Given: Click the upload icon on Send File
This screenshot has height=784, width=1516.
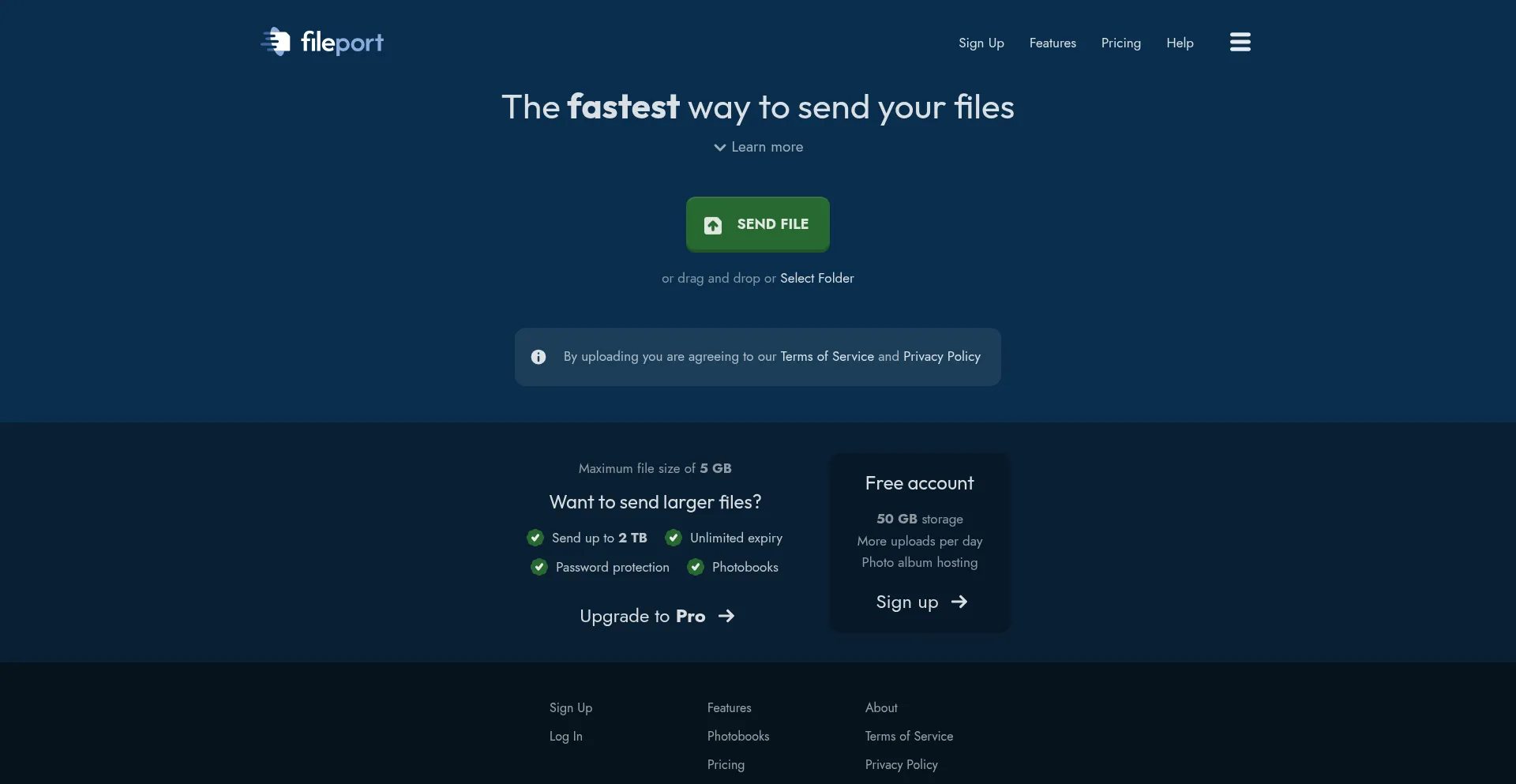Looking at the screenshot, I should [x=713, y=225].
